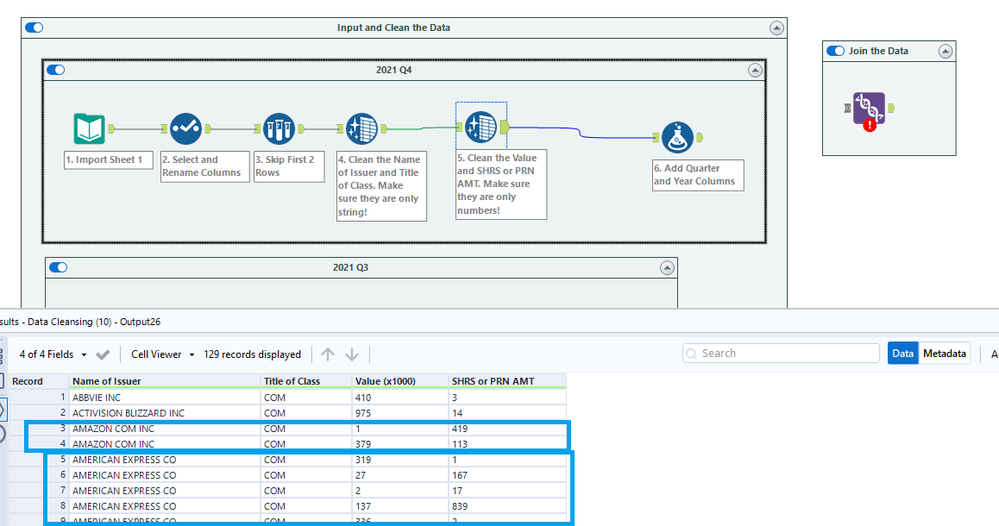Collapse the Input and Clean the Data container

776,28
